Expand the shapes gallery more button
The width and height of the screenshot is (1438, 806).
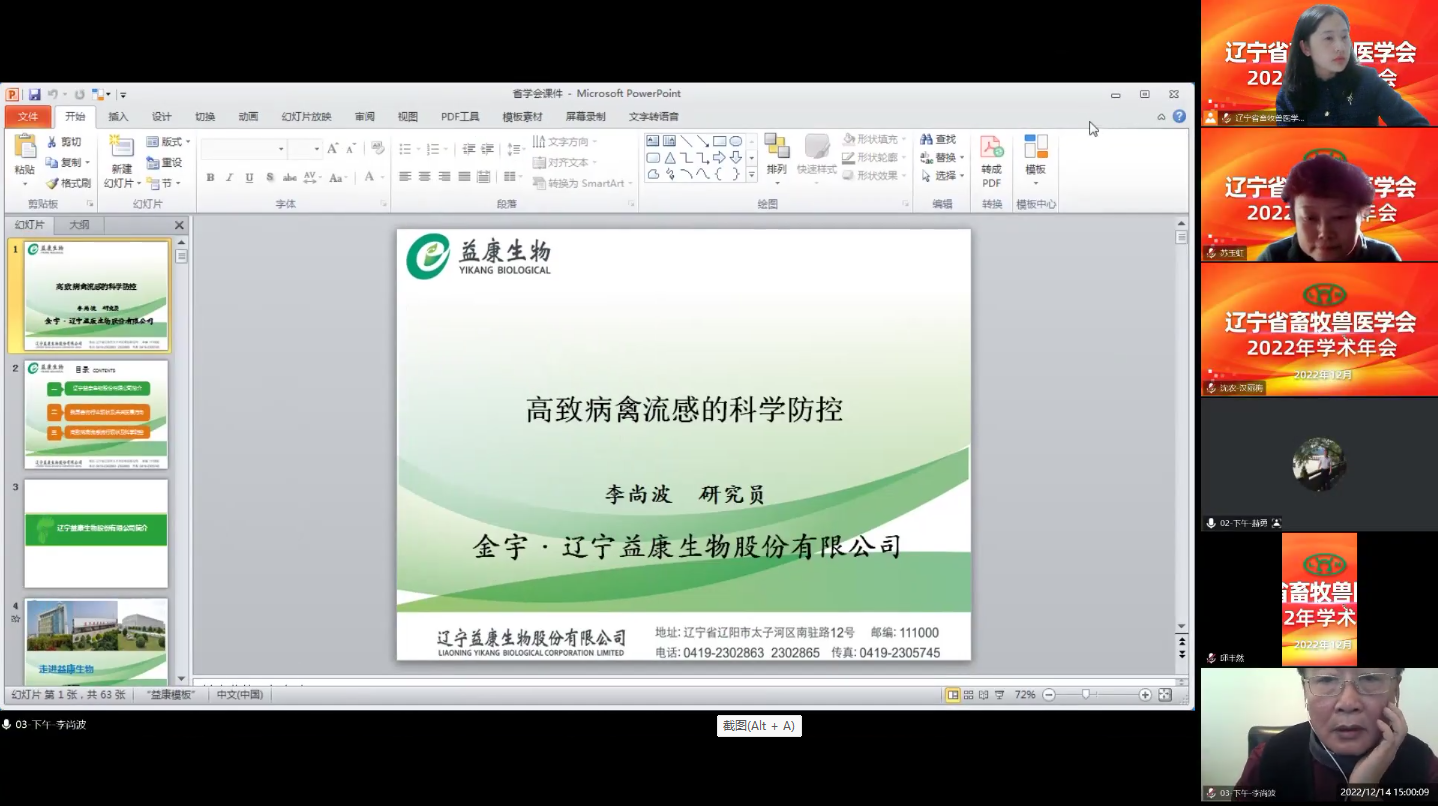pyautogui.click(x=752, y=174)
